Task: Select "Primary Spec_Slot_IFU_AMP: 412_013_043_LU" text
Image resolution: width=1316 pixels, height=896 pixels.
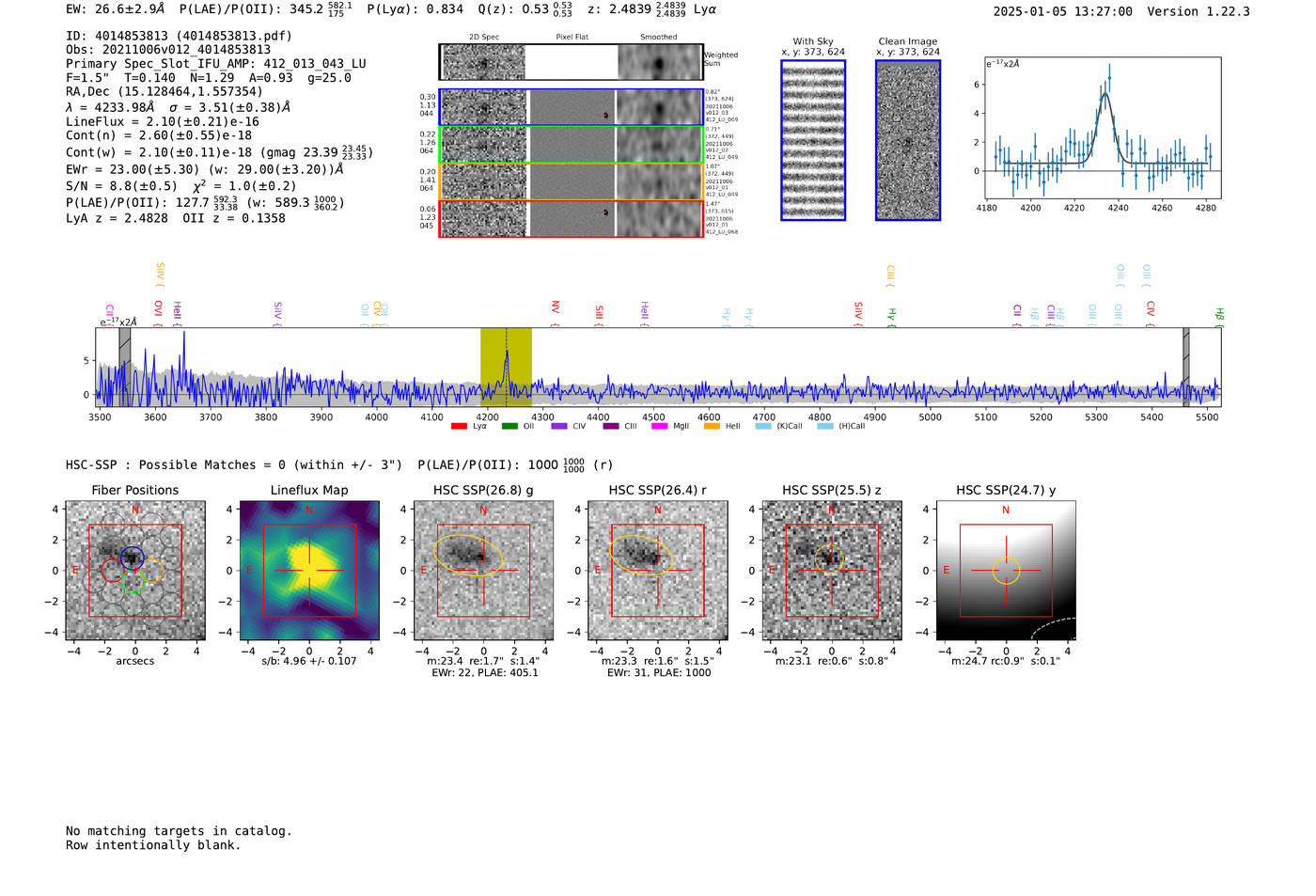Action: [216, 64]
